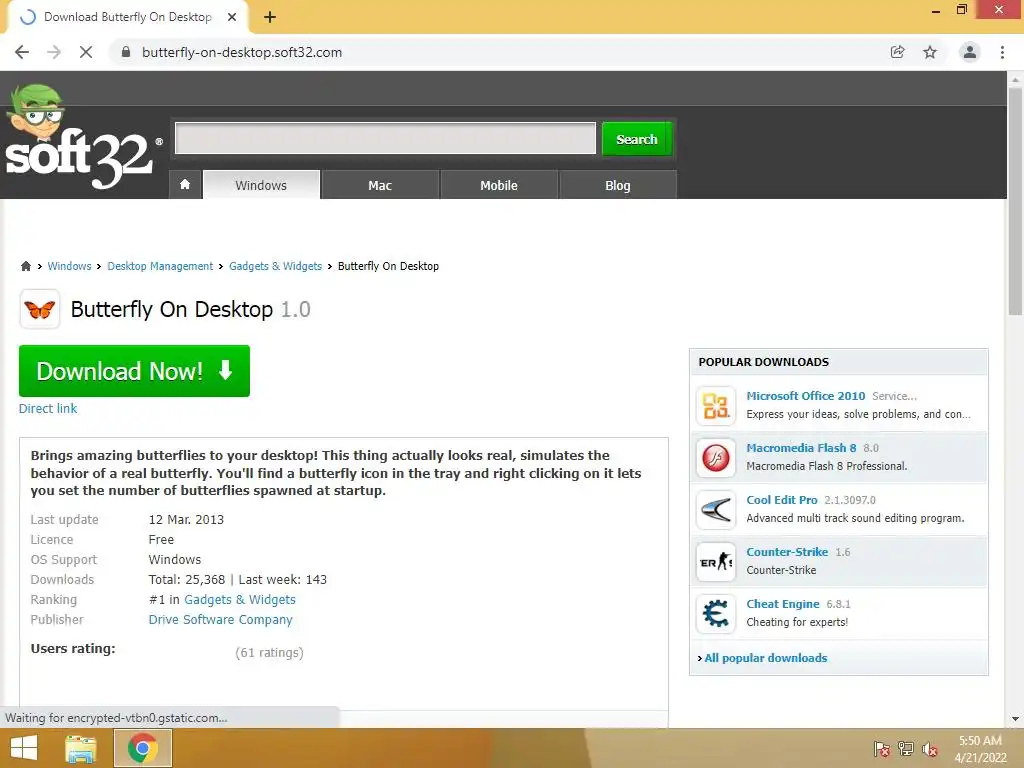Click the Download Now! button
The width and height of the screenshot is (1024, 768).
tap(135, 371)
